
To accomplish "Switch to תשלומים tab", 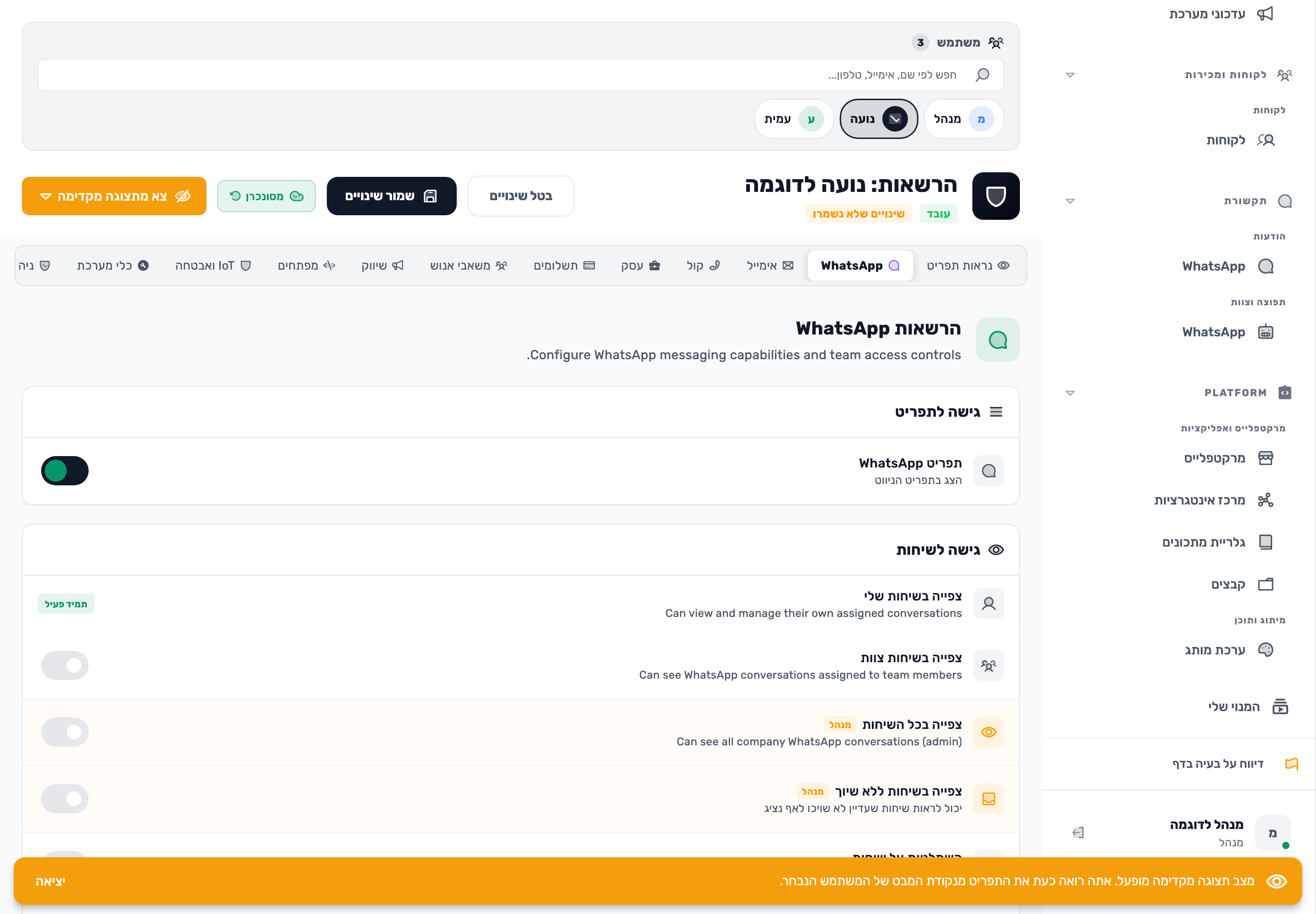I will [565, 266].
